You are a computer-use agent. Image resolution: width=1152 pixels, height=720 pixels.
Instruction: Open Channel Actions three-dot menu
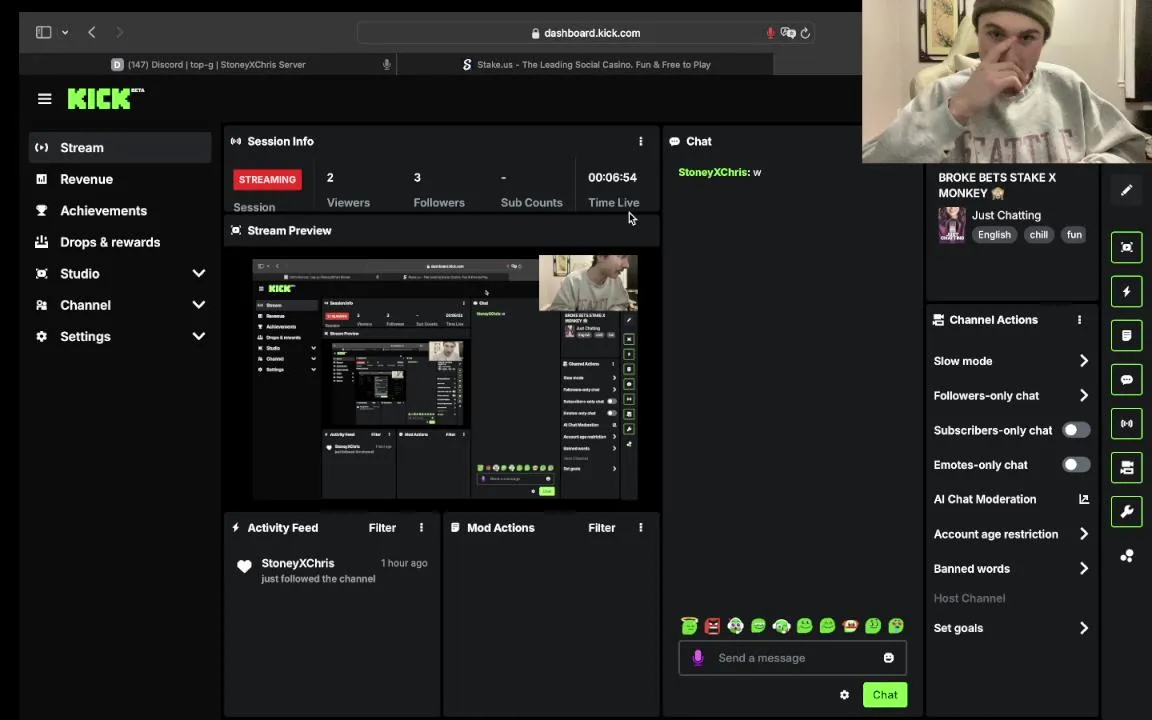pyautogui.click(x=1079, y=320)
